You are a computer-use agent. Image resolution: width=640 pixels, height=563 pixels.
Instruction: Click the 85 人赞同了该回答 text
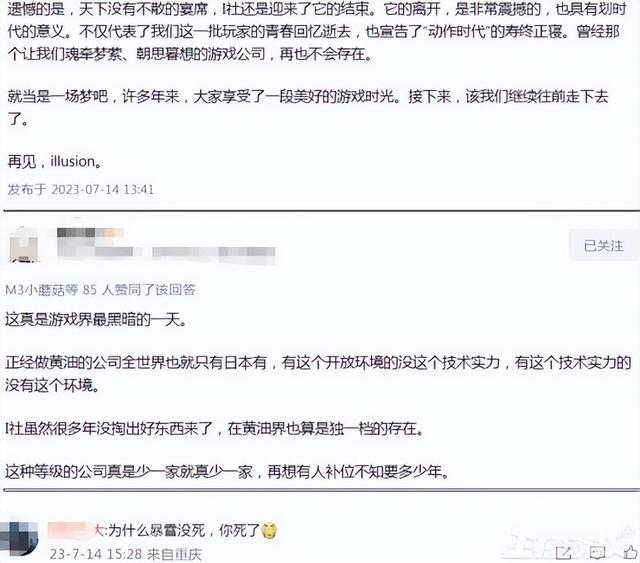coord(139,290)
